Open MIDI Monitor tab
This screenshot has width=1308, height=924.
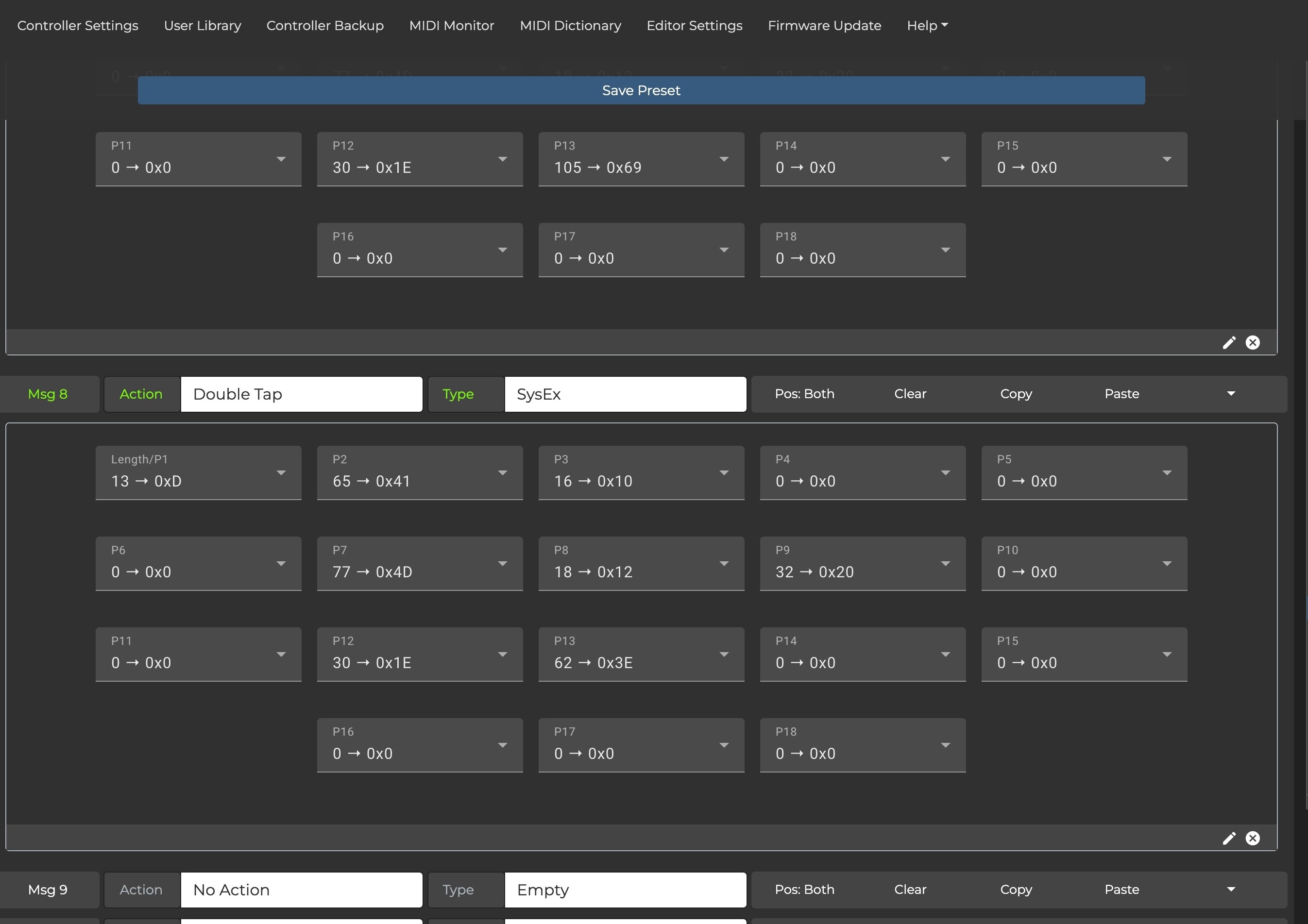pyautogui.click(x=451, y=26)
